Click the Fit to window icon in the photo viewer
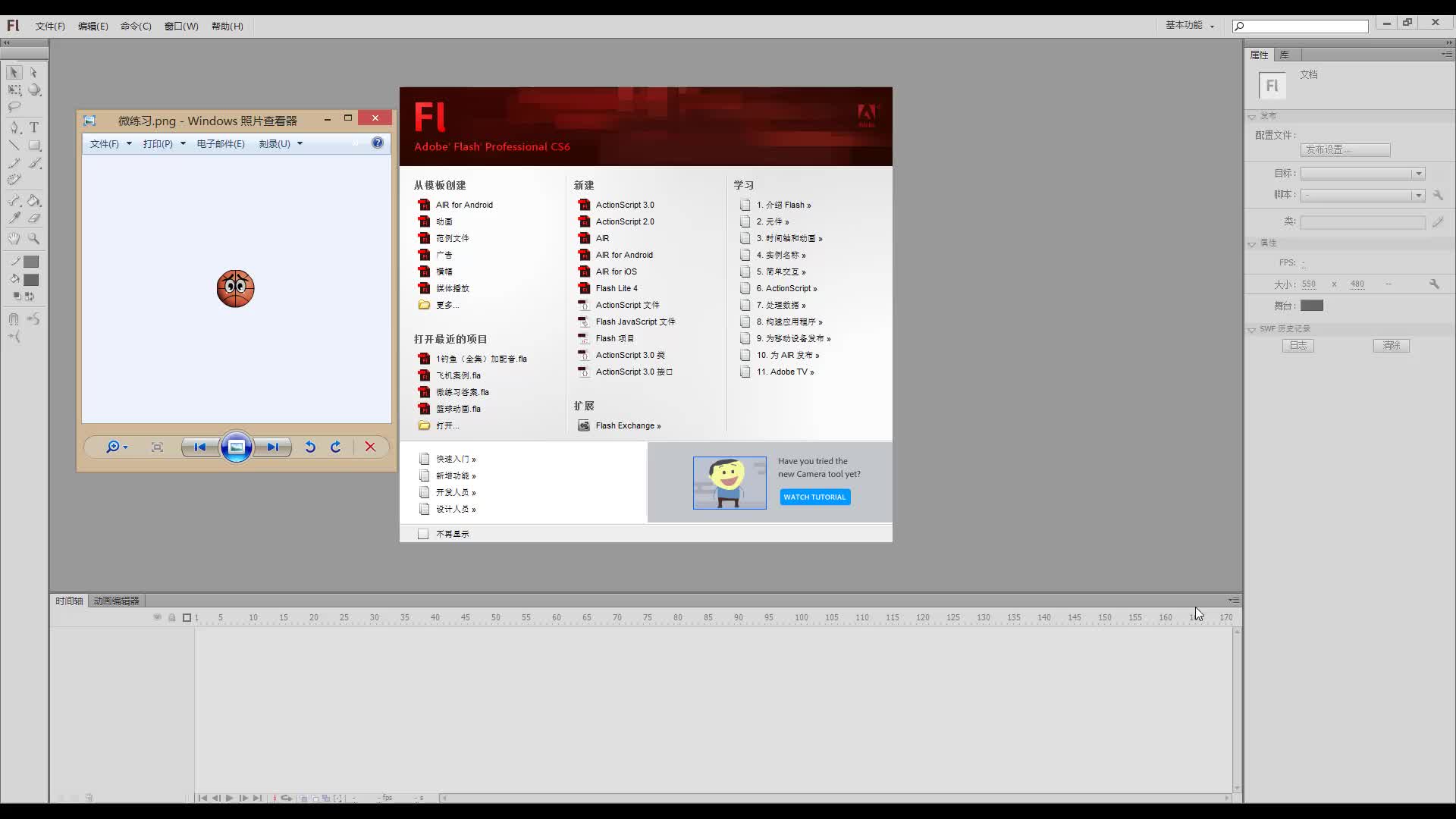The height and width of the screenshot is (819, 1456). point(157,447)
